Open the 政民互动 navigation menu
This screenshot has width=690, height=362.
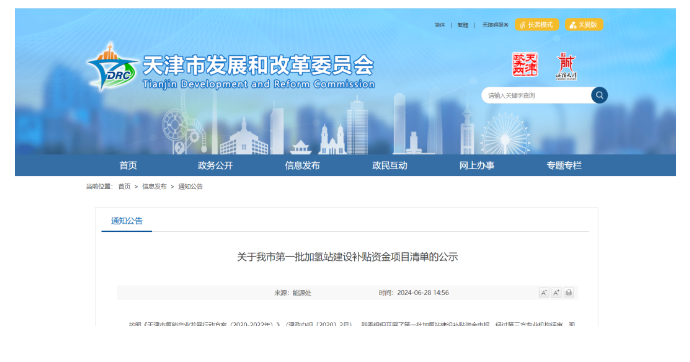coord(389,165)
